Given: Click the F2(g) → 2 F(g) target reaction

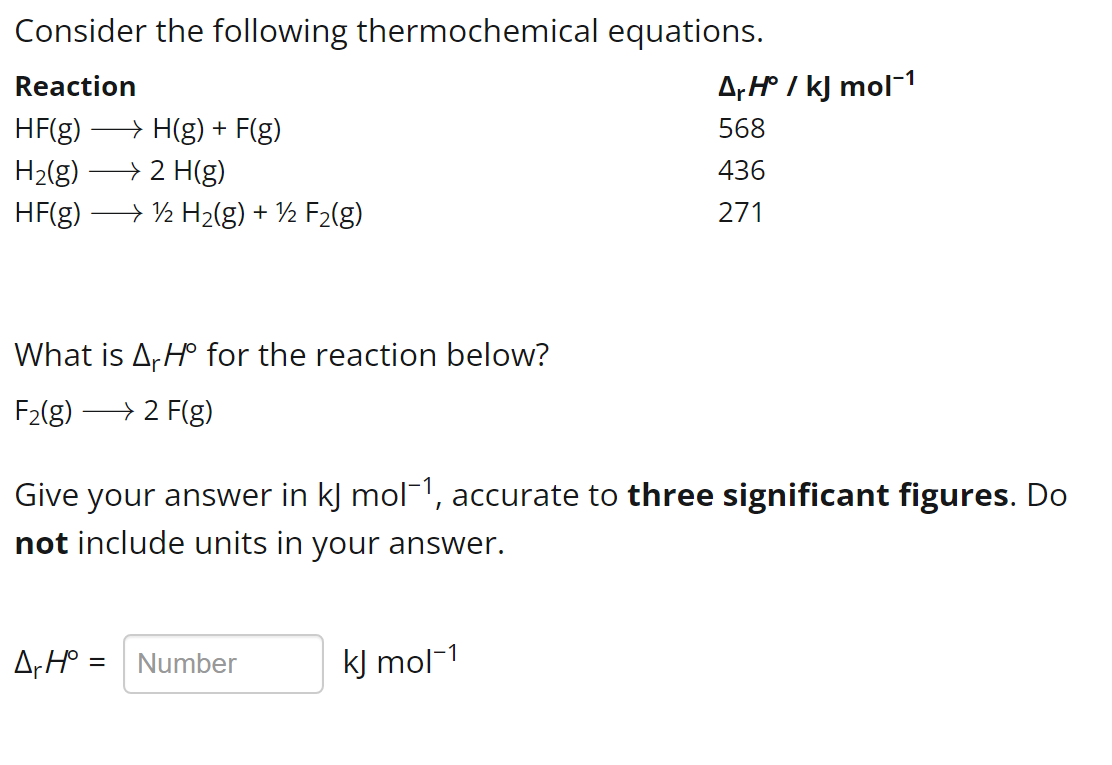Looking at the screenshot, I should (112, 410).
